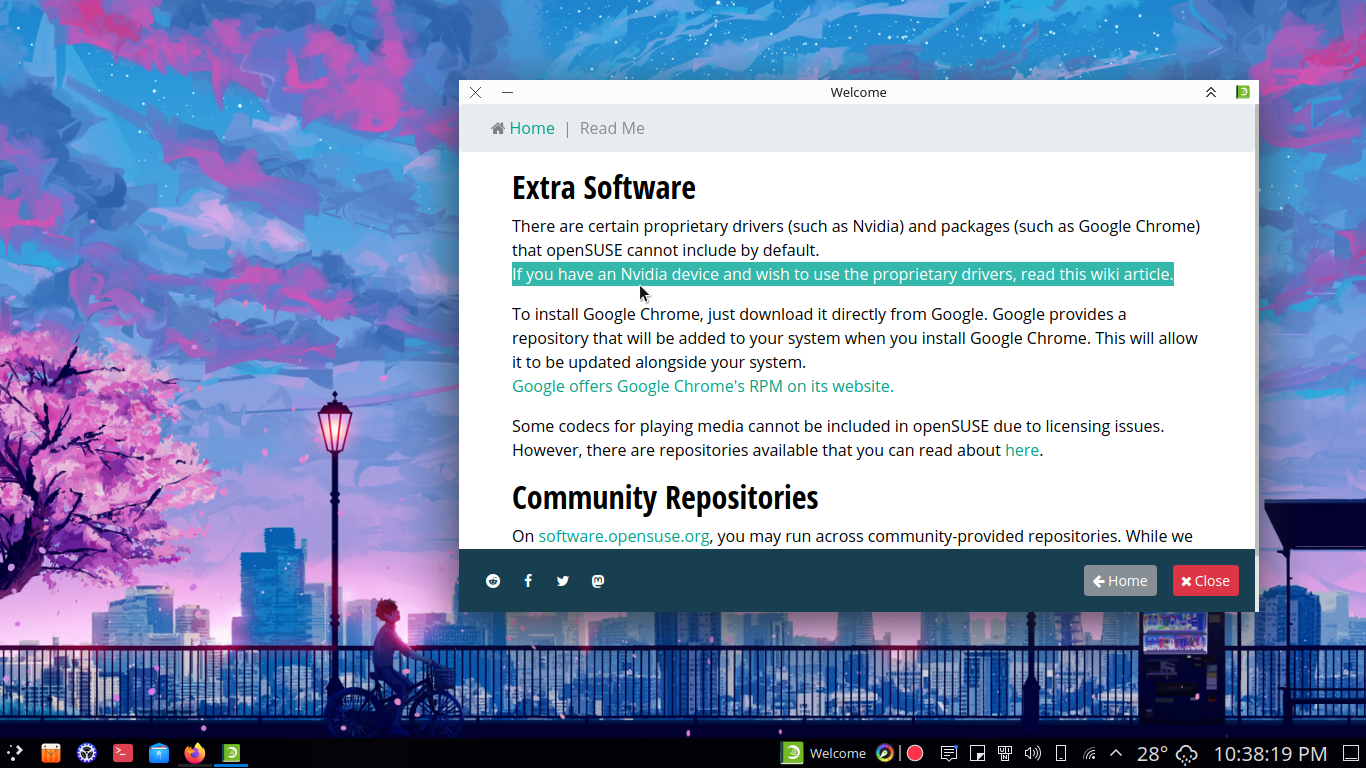Screen dimensions: 1366x768
Task: Open the notifications tray icon
Action: 949,753
